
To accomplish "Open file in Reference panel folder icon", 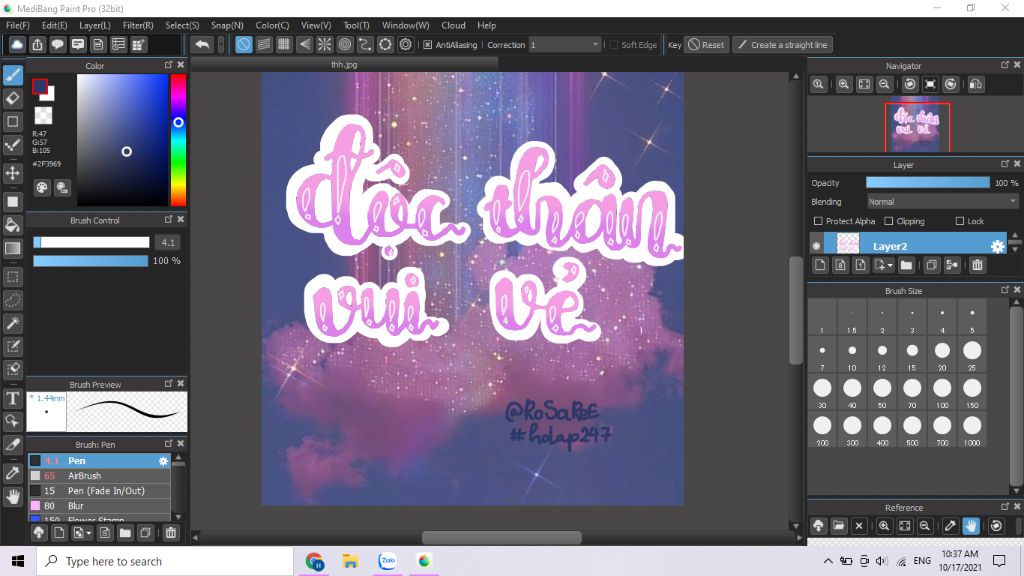I will click(x=839, y=526).
